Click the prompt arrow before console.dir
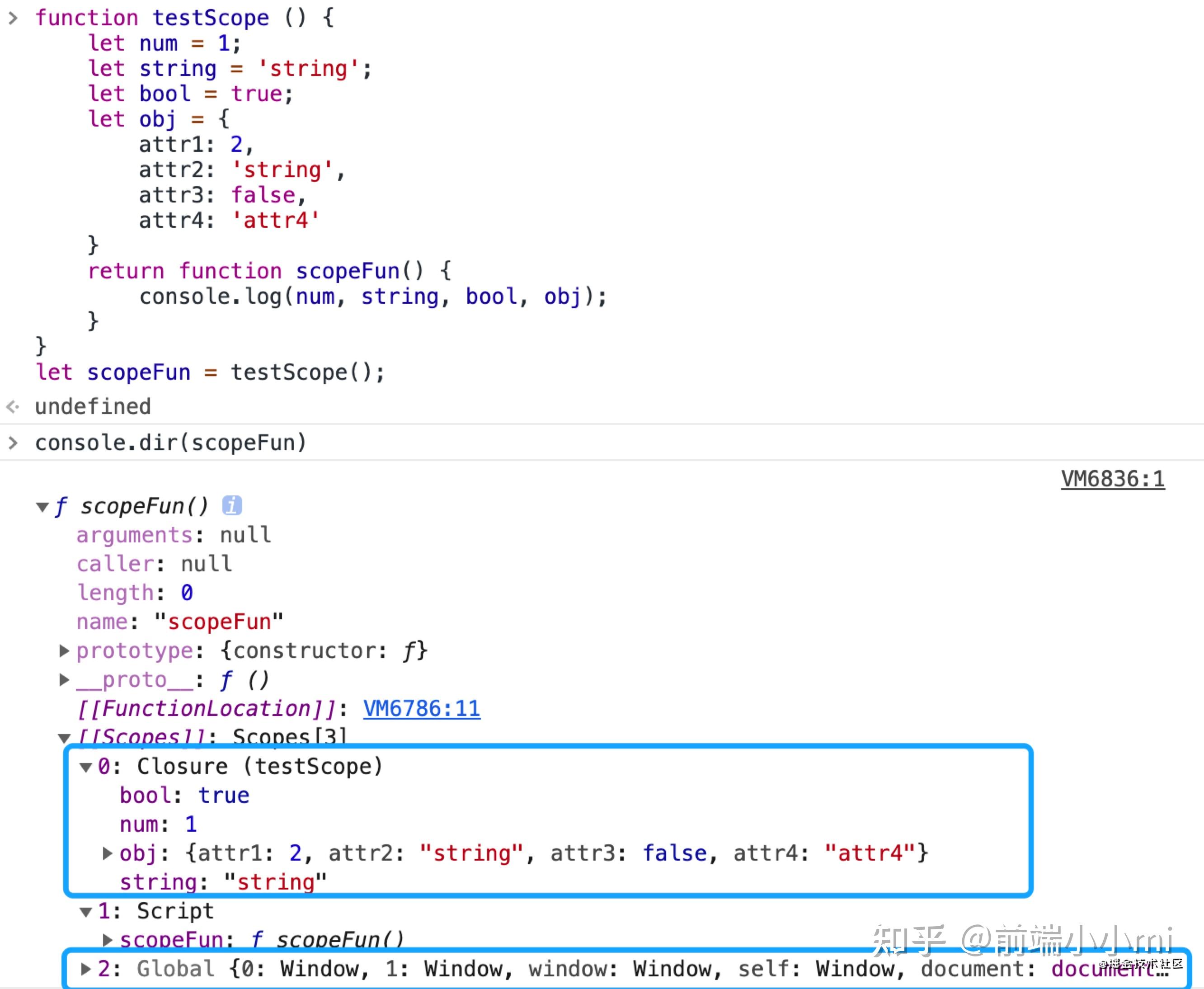This screenshot has width=1204, height=989. 13,443
